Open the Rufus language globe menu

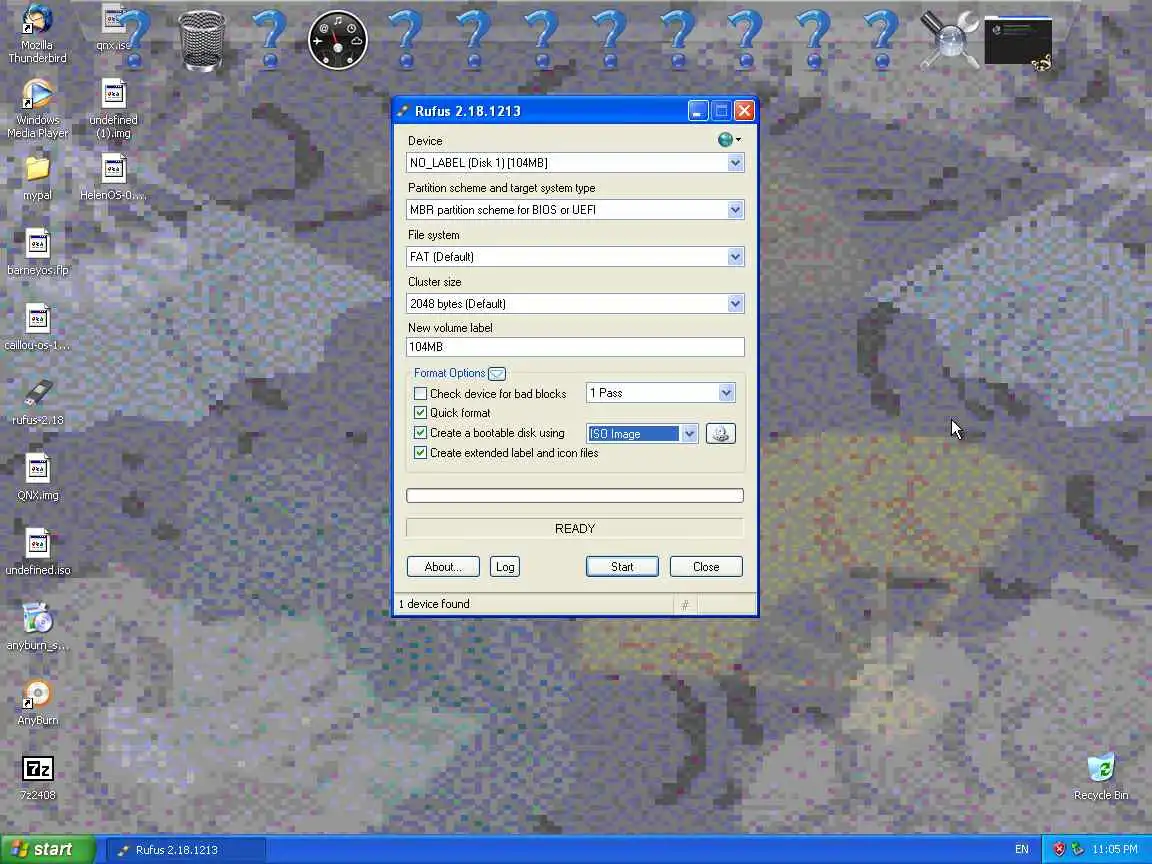(728, 140)
